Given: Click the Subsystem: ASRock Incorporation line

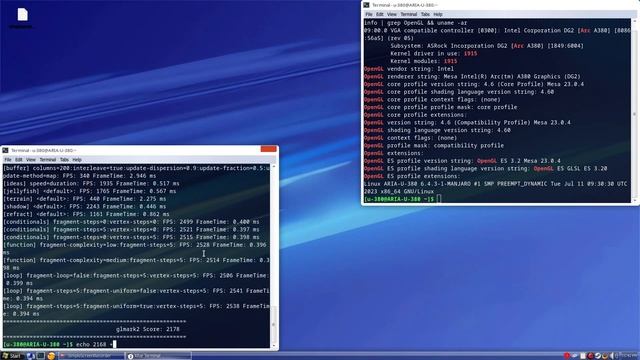Looking at the screenshot, I should pos(487,46).
